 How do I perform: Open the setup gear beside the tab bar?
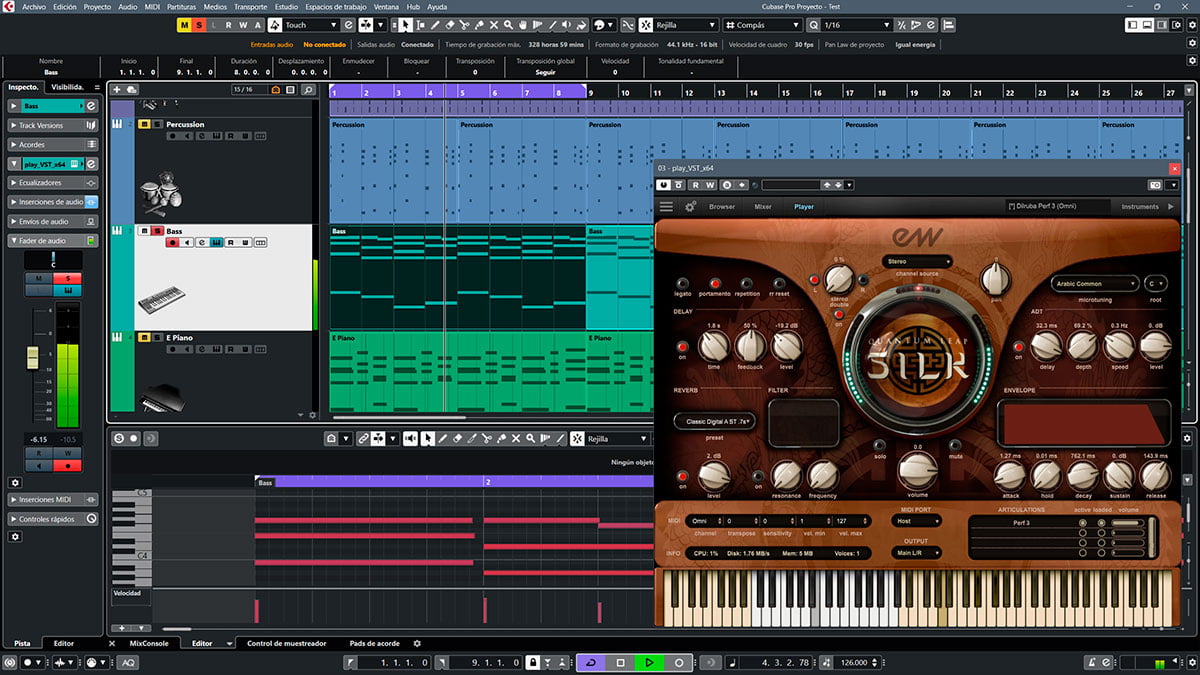click(x=417, y=643)
